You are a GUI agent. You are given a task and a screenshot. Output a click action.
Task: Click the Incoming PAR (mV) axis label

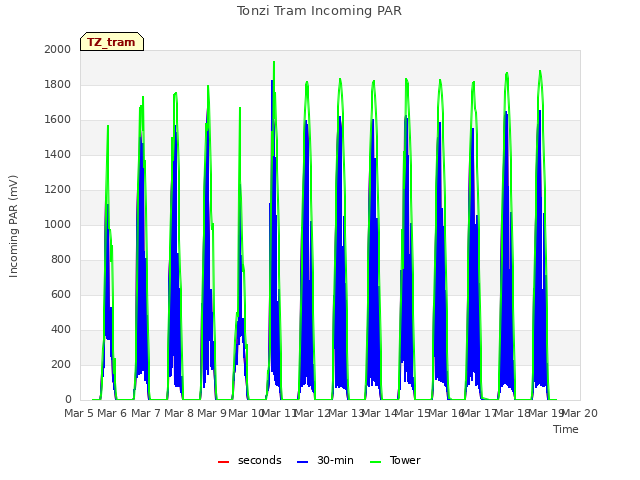(13, 227)
